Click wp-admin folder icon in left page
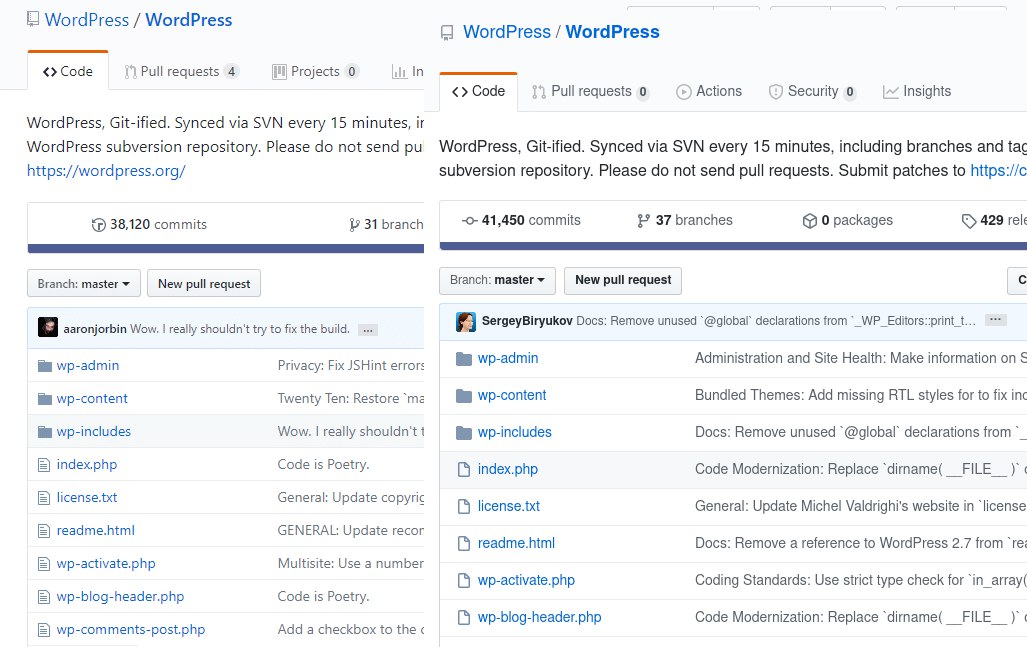Screen dimensions: 1027x647 coord(45,365)
